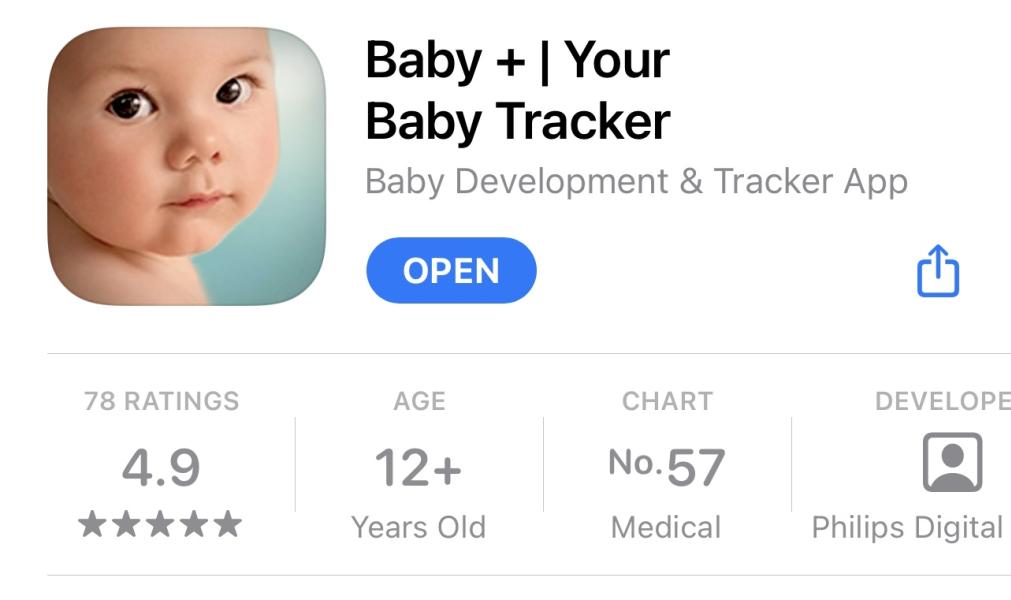The height and width of the screenshot is (600, 1011).
Task: Tap the 12+ age rating
Action: pos(418,468)
